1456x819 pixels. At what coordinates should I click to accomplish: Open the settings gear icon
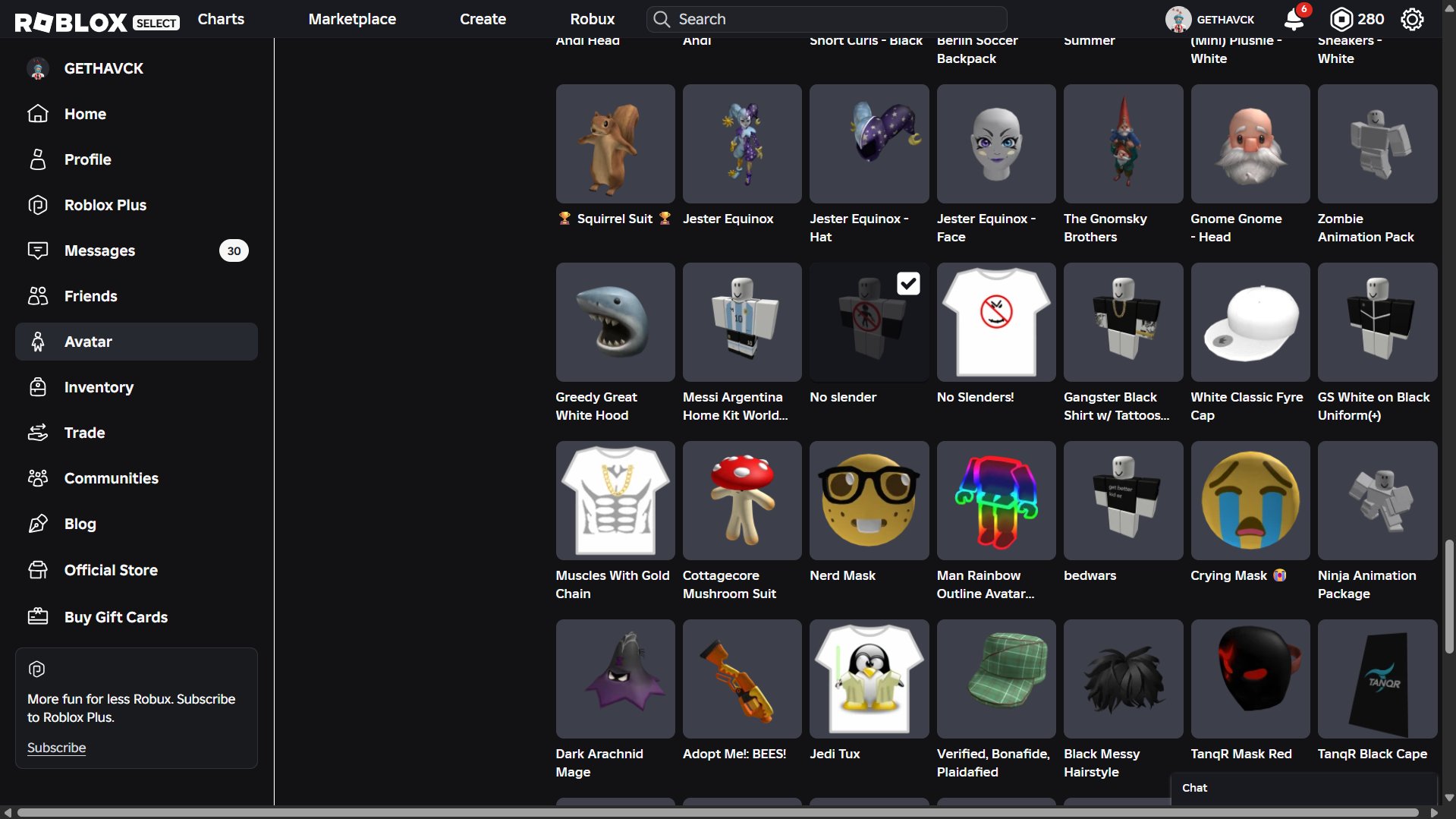1412,19
